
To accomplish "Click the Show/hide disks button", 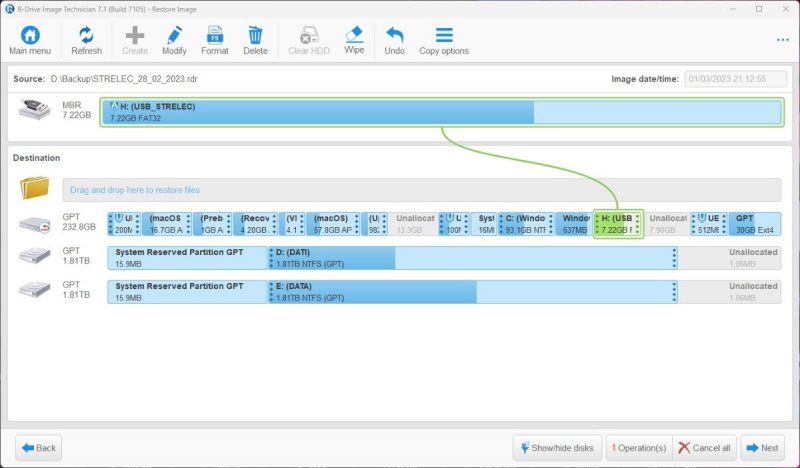I will (x=557, y=448).
